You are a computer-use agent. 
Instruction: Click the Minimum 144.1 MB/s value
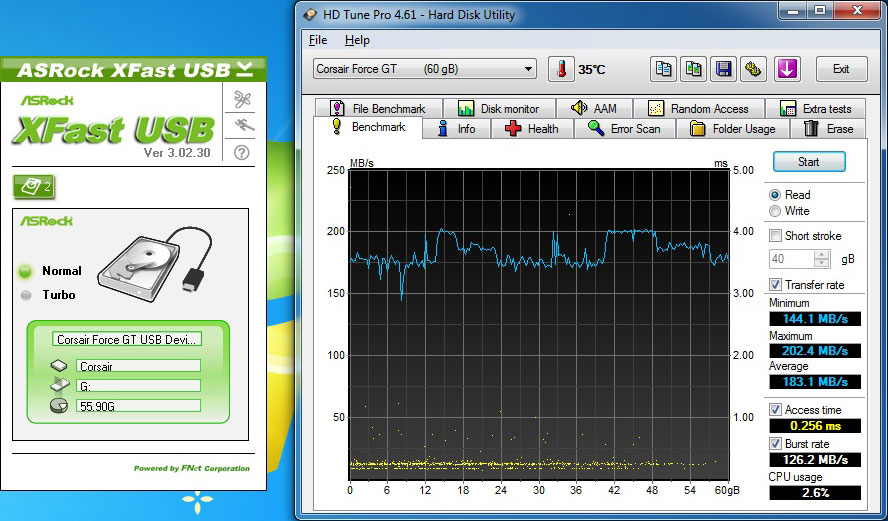815,318
